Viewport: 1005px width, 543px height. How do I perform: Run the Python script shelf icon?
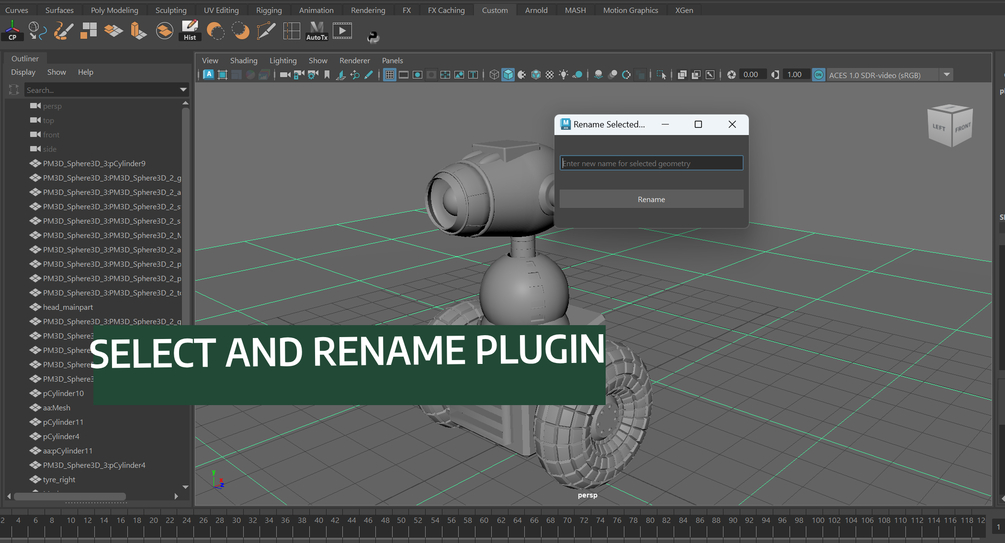click(x=373, y=37)
